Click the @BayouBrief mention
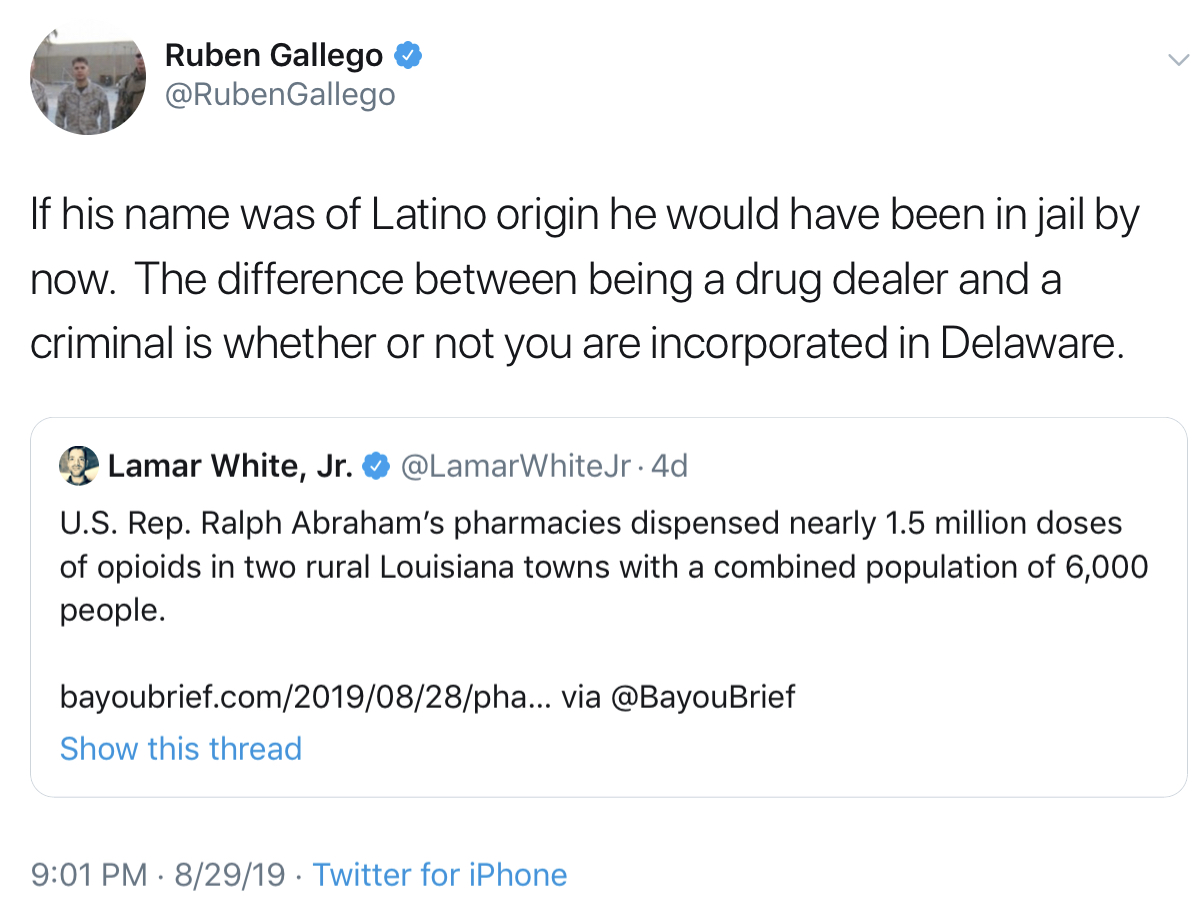This screenshot has height=905, width=1196. pyautogui.click(x=702, y=696)
